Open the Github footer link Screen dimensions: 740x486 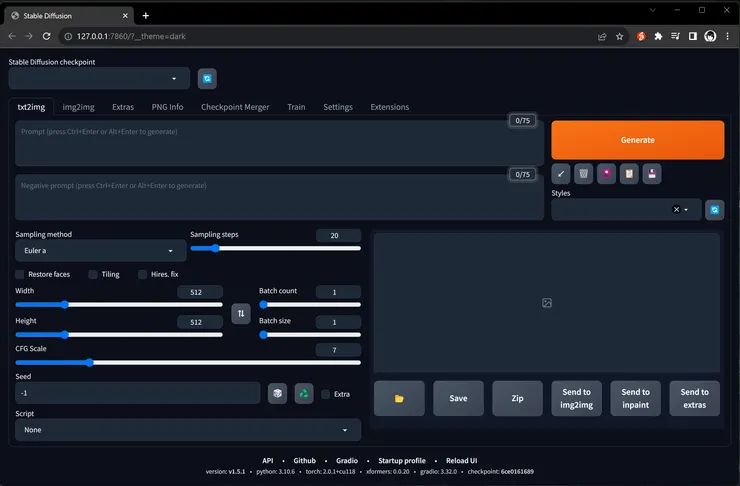304,461
